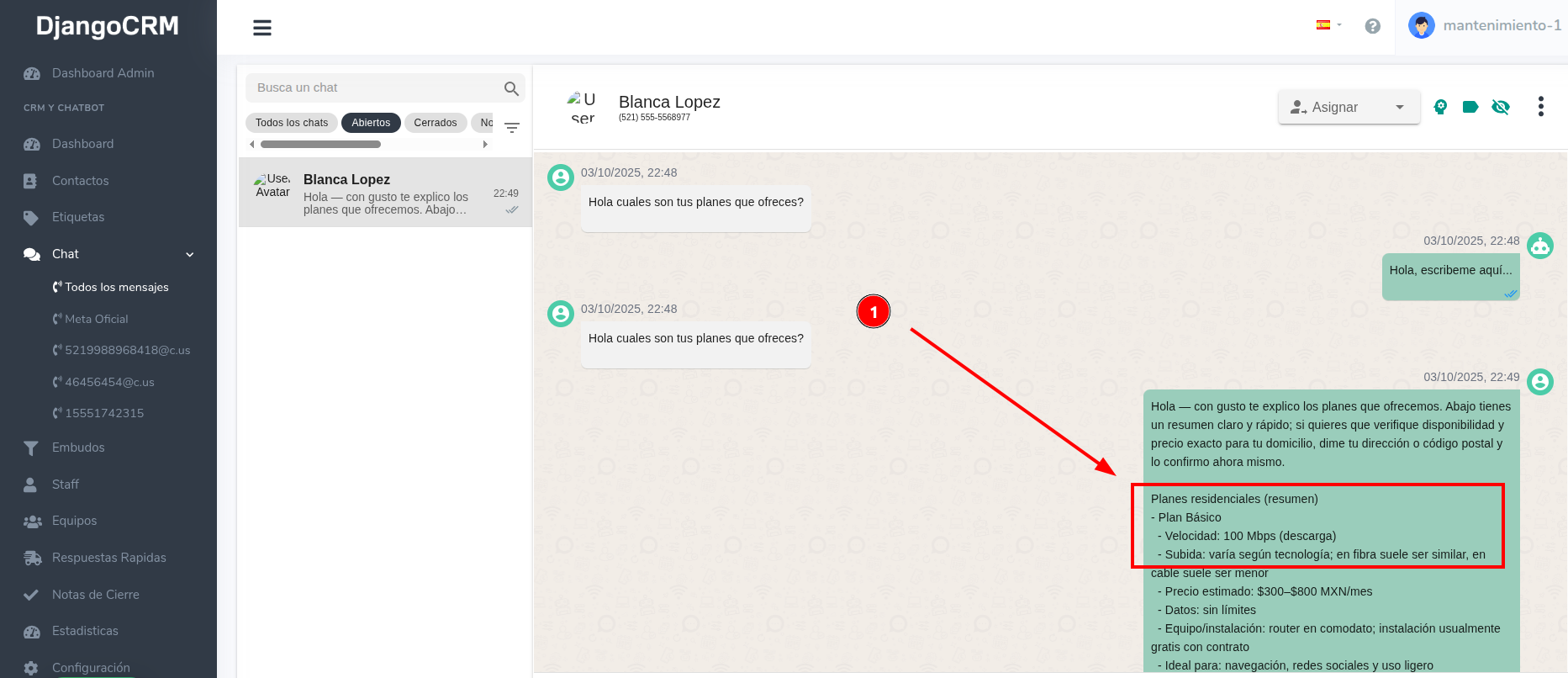Viewport: 1568px width, 678px height.
Task: Open Todos los mensajes menu item
Action: pyautogui.click(x=116, y=287)
